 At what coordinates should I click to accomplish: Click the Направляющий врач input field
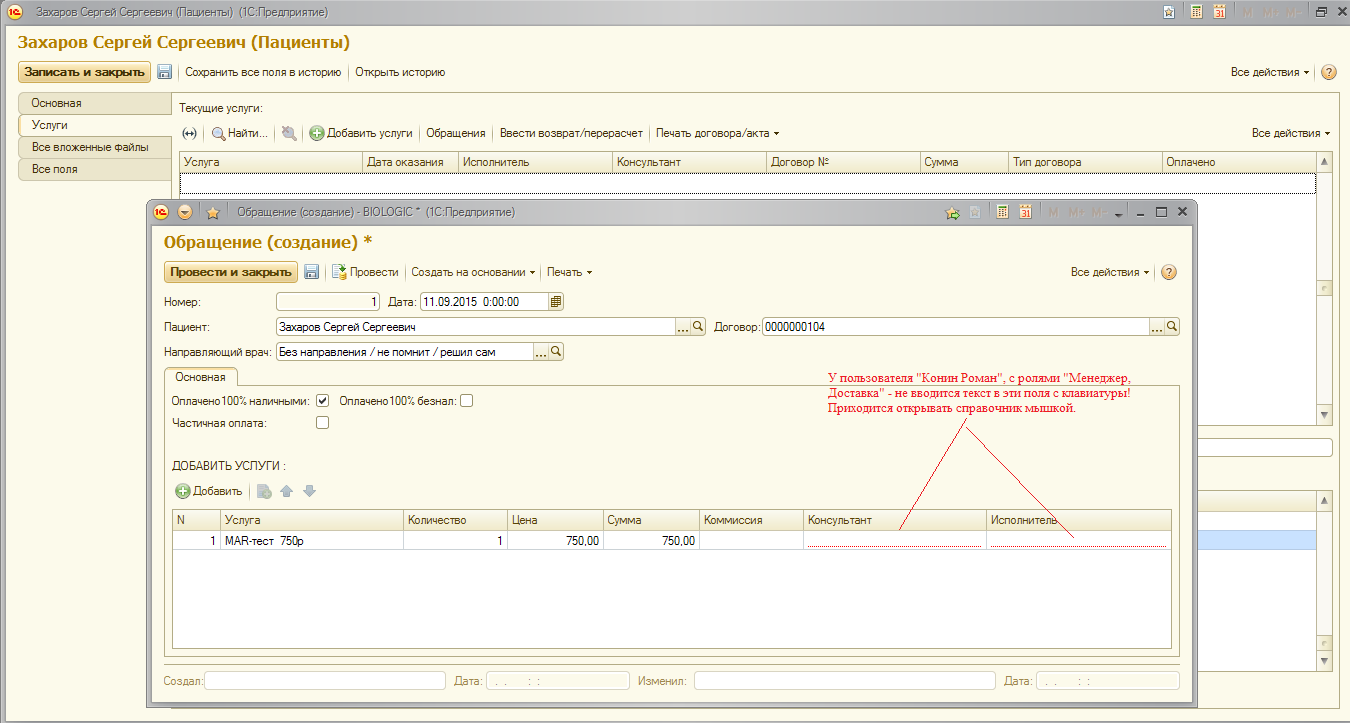pos(404,352)
